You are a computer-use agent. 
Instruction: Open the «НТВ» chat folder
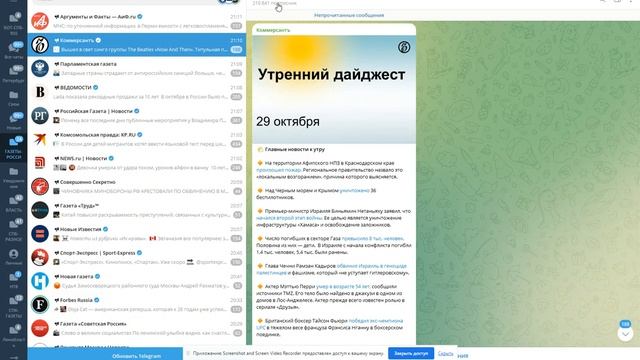pos(13,280)
